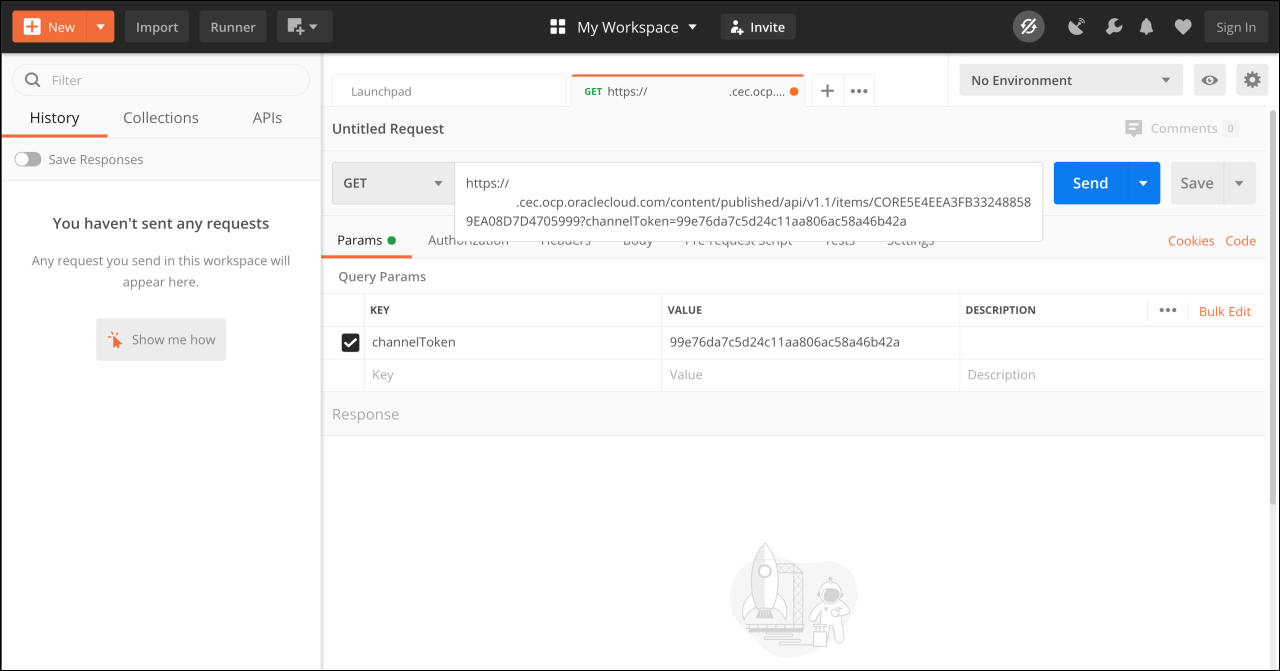Click the New button
This screenshot has height=671, width=1280.
50,27
